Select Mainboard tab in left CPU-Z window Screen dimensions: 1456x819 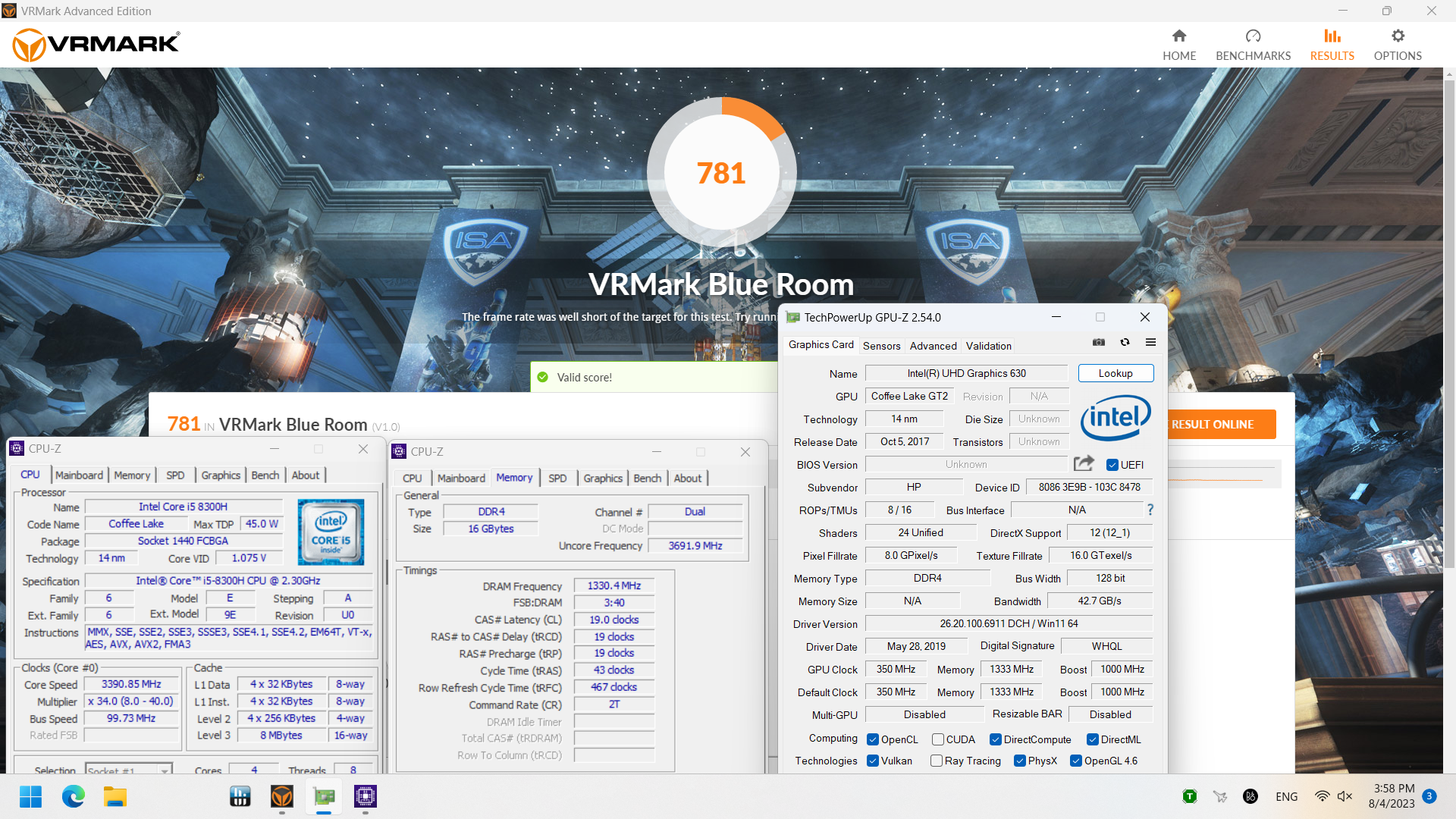tap(79, 475)
